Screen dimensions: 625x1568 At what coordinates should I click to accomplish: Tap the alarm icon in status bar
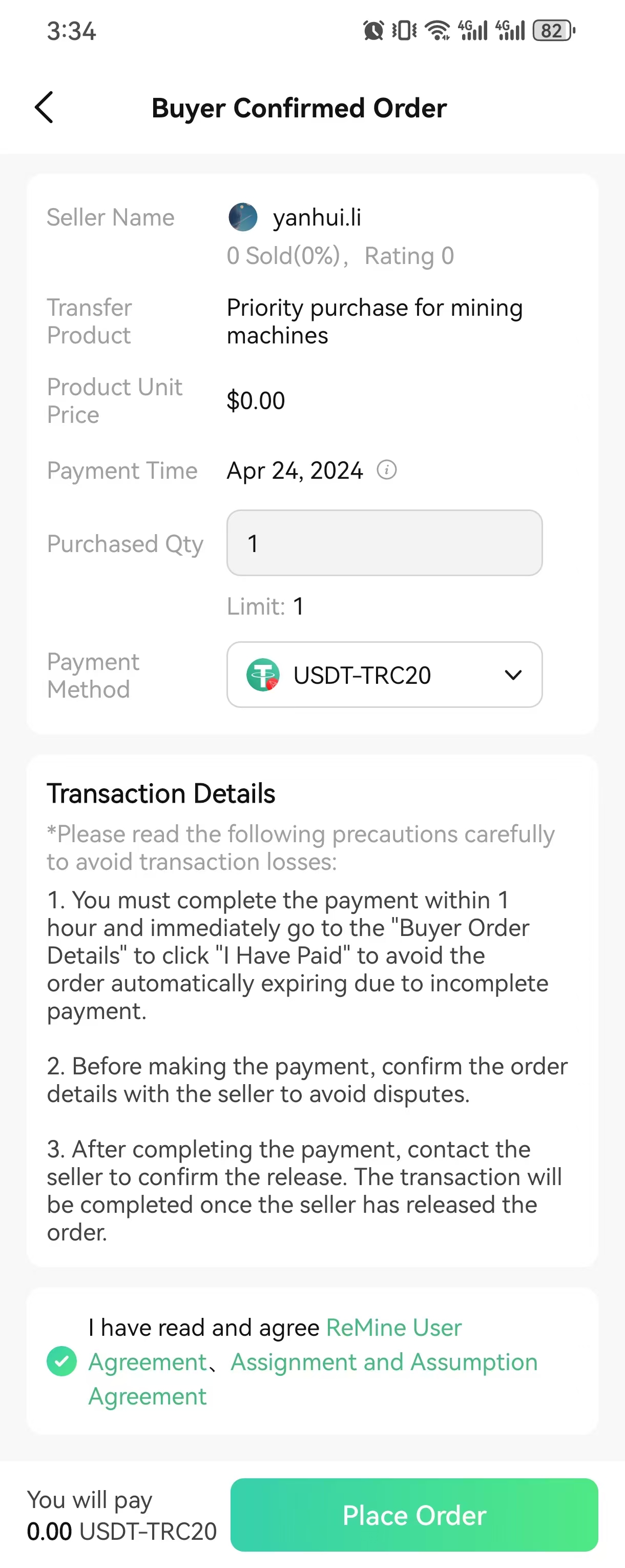pos(373,30)
